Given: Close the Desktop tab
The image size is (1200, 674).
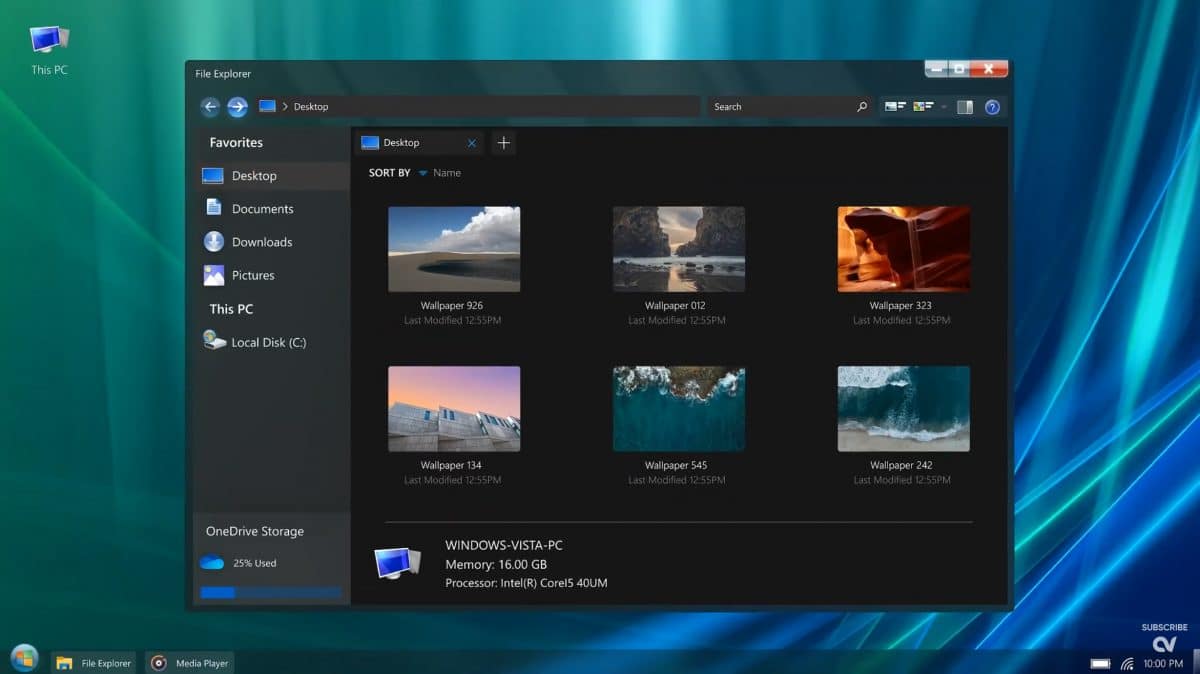Looking at the screenshot, I should tap(472, 142).
